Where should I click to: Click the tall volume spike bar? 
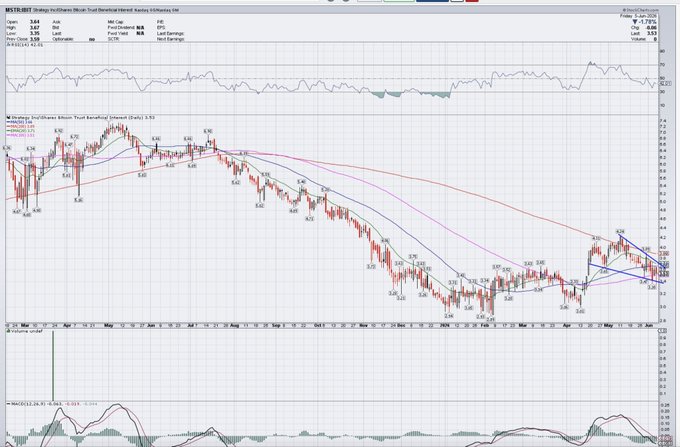53,365
